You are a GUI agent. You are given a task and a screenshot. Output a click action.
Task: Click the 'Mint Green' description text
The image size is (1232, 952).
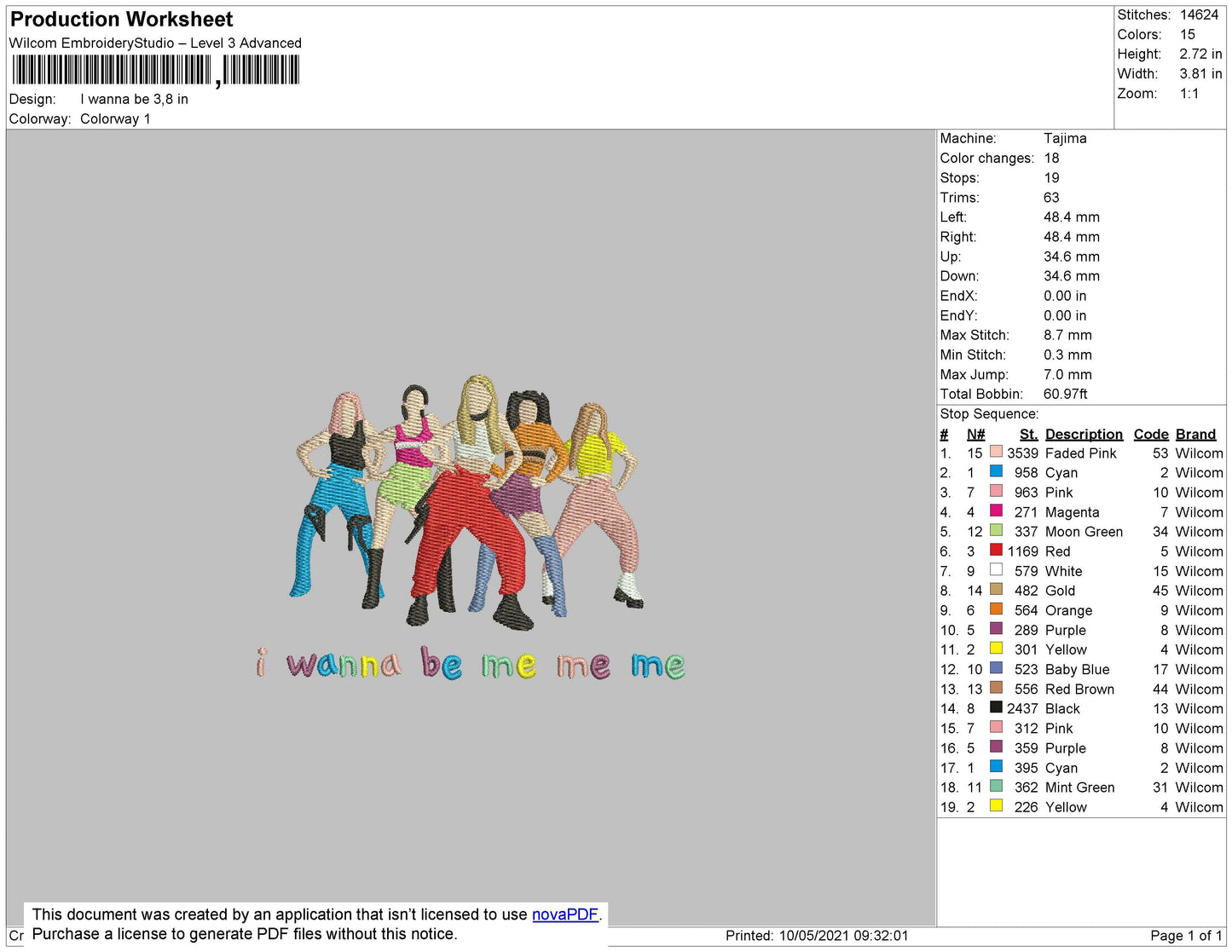tap(1079, 788)
